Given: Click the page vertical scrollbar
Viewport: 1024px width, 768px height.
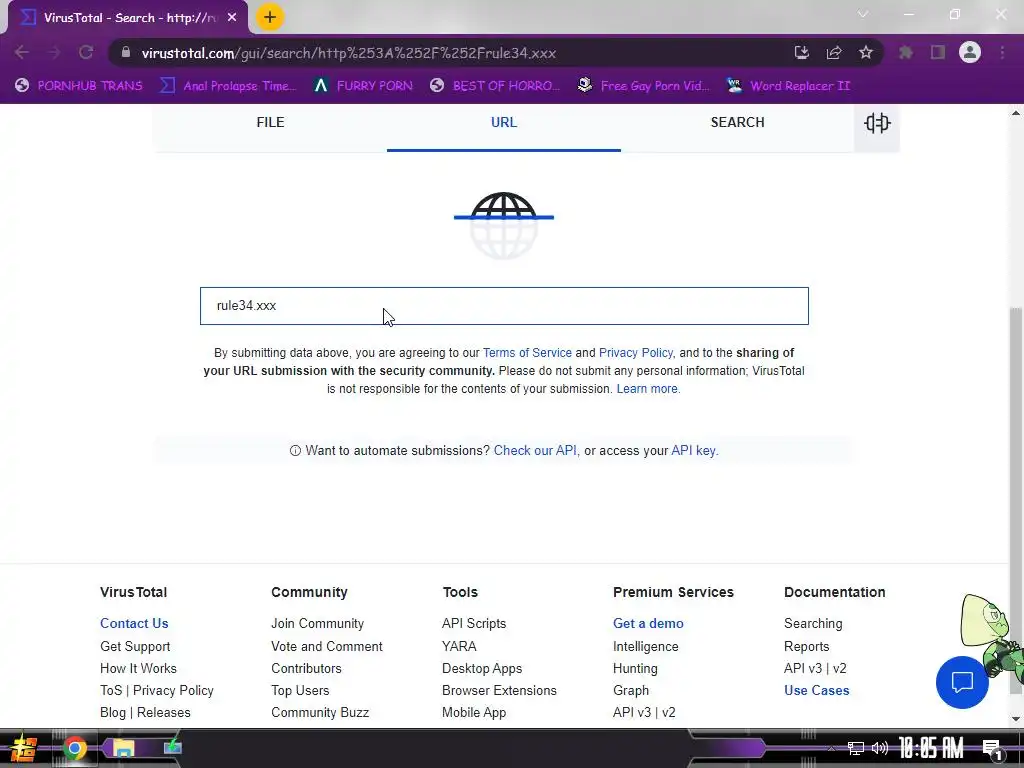Looking at the screenshot, I should tap(1016, 500).
